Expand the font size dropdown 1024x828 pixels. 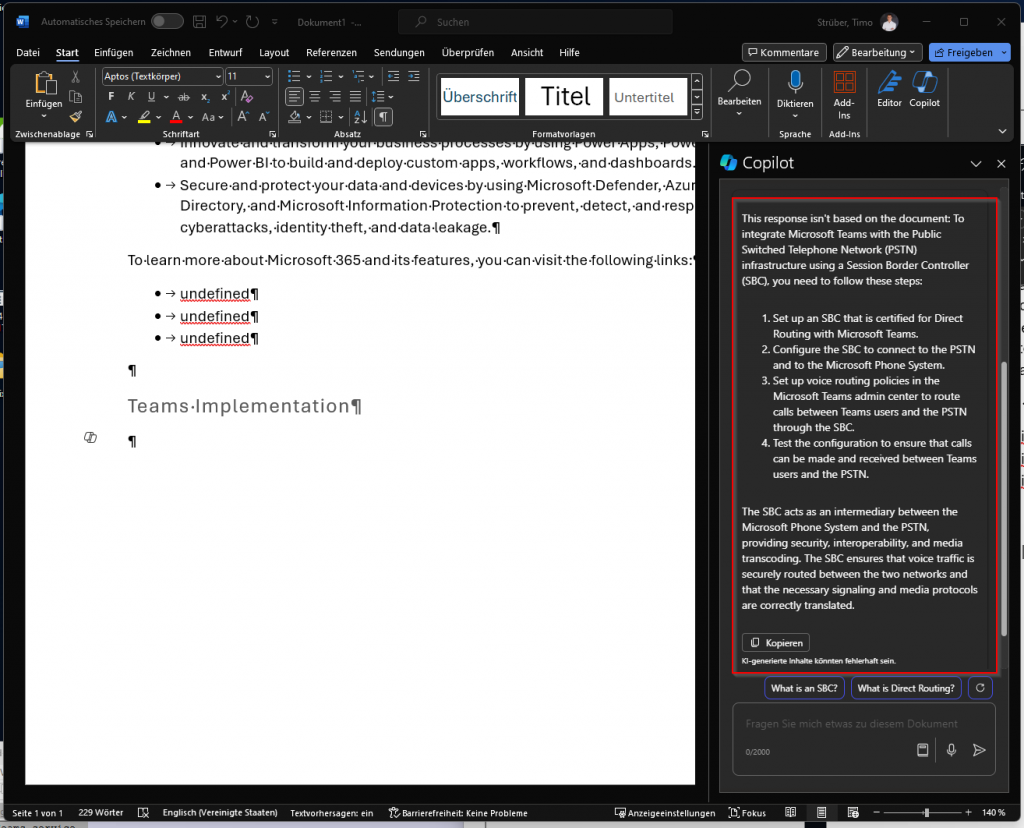pos(267,76)
